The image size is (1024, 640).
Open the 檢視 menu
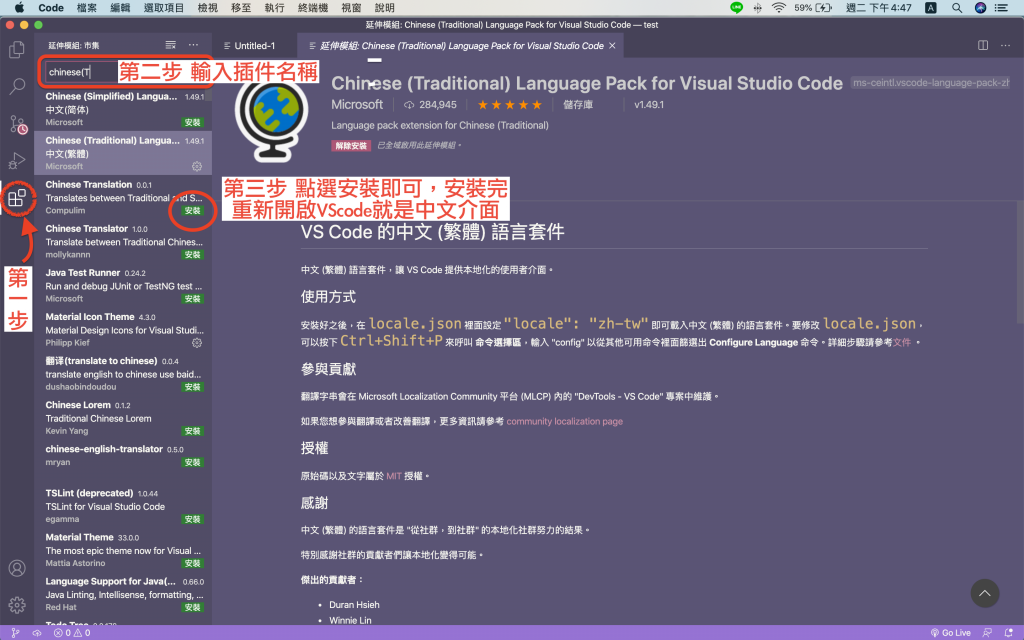[208, 8]
